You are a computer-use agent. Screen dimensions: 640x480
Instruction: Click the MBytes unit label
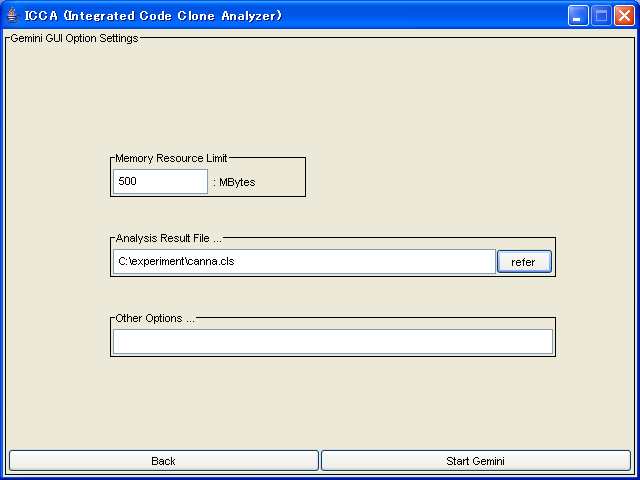(x=234, y=183)
